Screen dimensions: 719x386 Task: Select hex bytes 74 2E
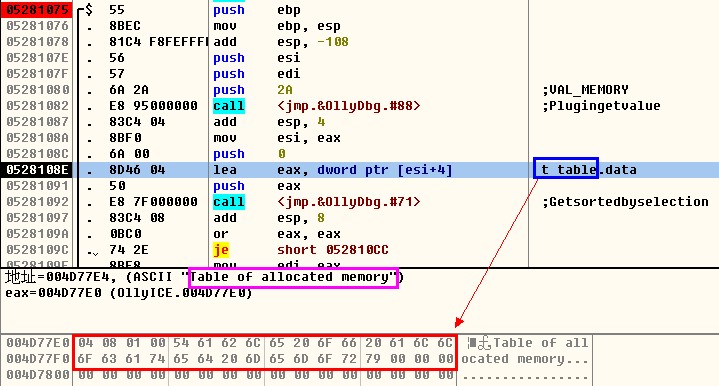coord(129,250)
